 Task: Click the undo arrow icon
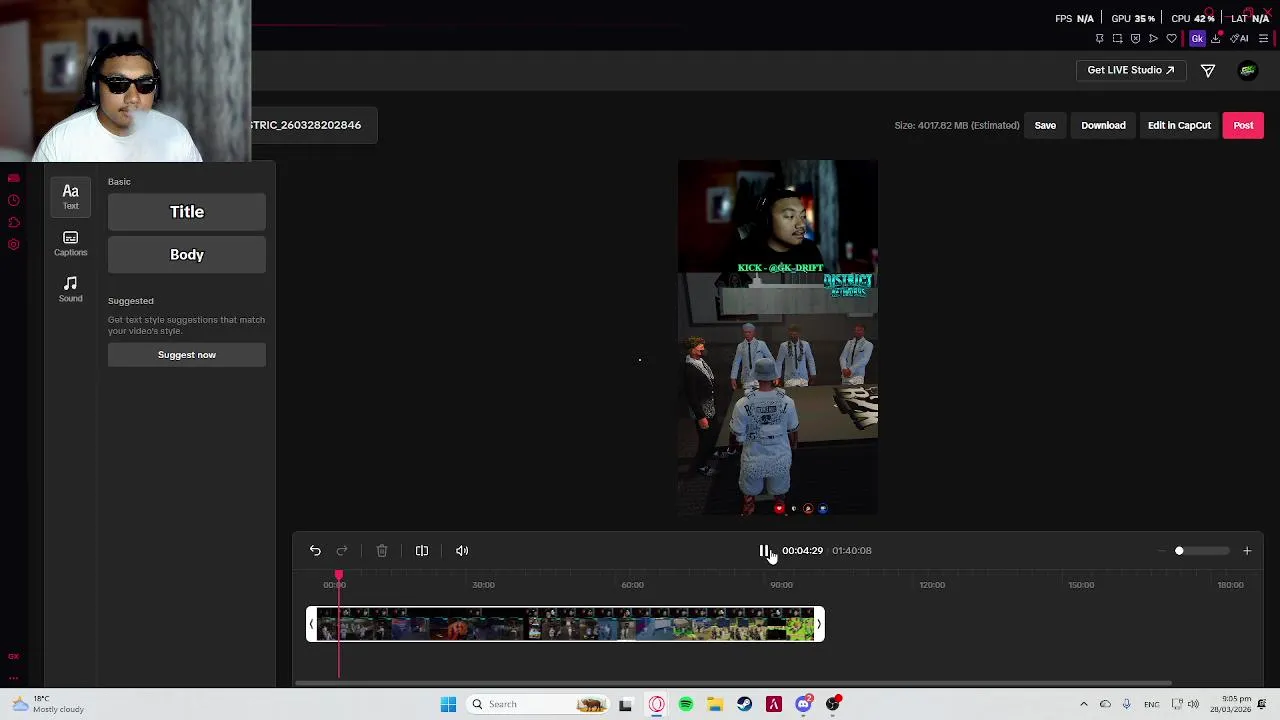(315, 551)
